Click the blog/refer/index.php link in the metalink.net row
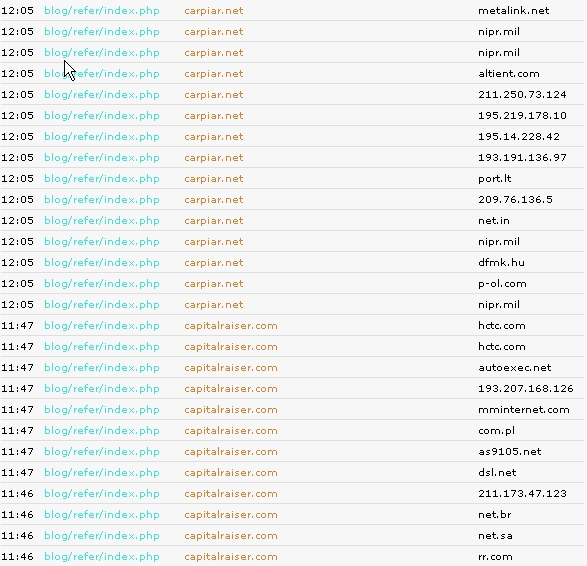The width and height of the screenshot is (587, 566). [x=102, y=11]
